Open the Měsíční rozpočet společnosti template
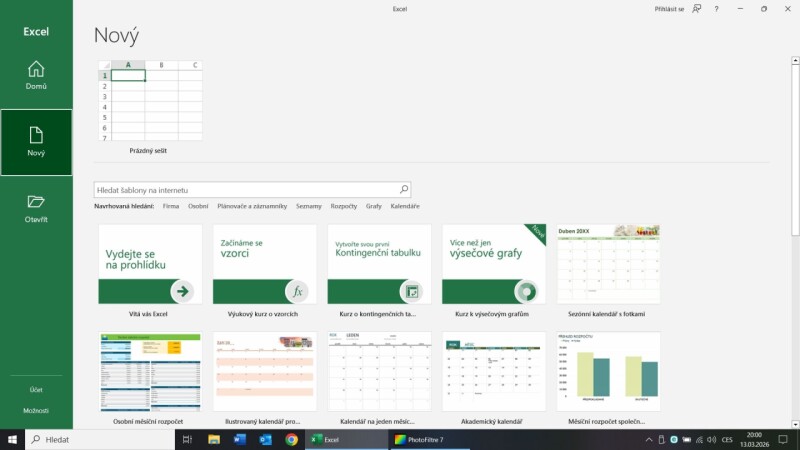This screenshot has width=800, height=450. click(608, 379)
